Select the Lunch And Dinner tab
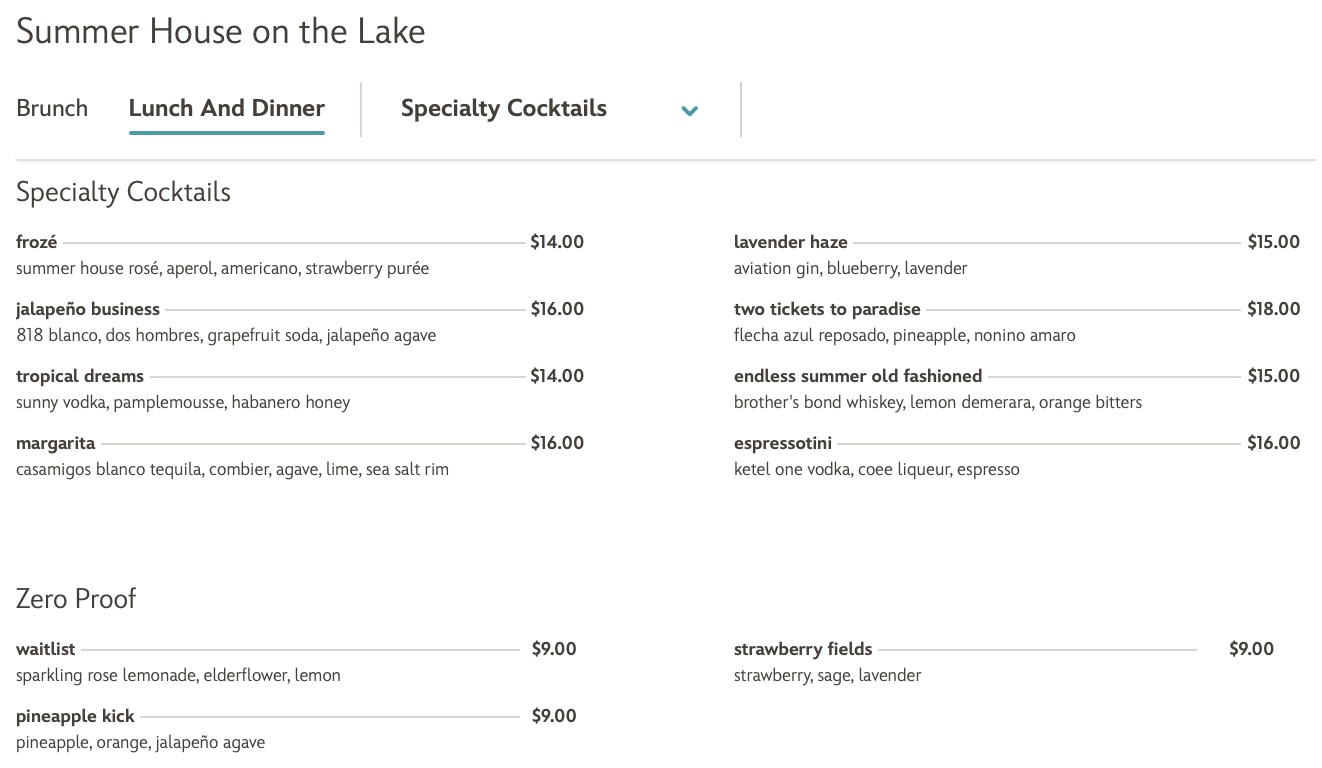The width and height of the screenshot is (1322, 768). (226, 107)
